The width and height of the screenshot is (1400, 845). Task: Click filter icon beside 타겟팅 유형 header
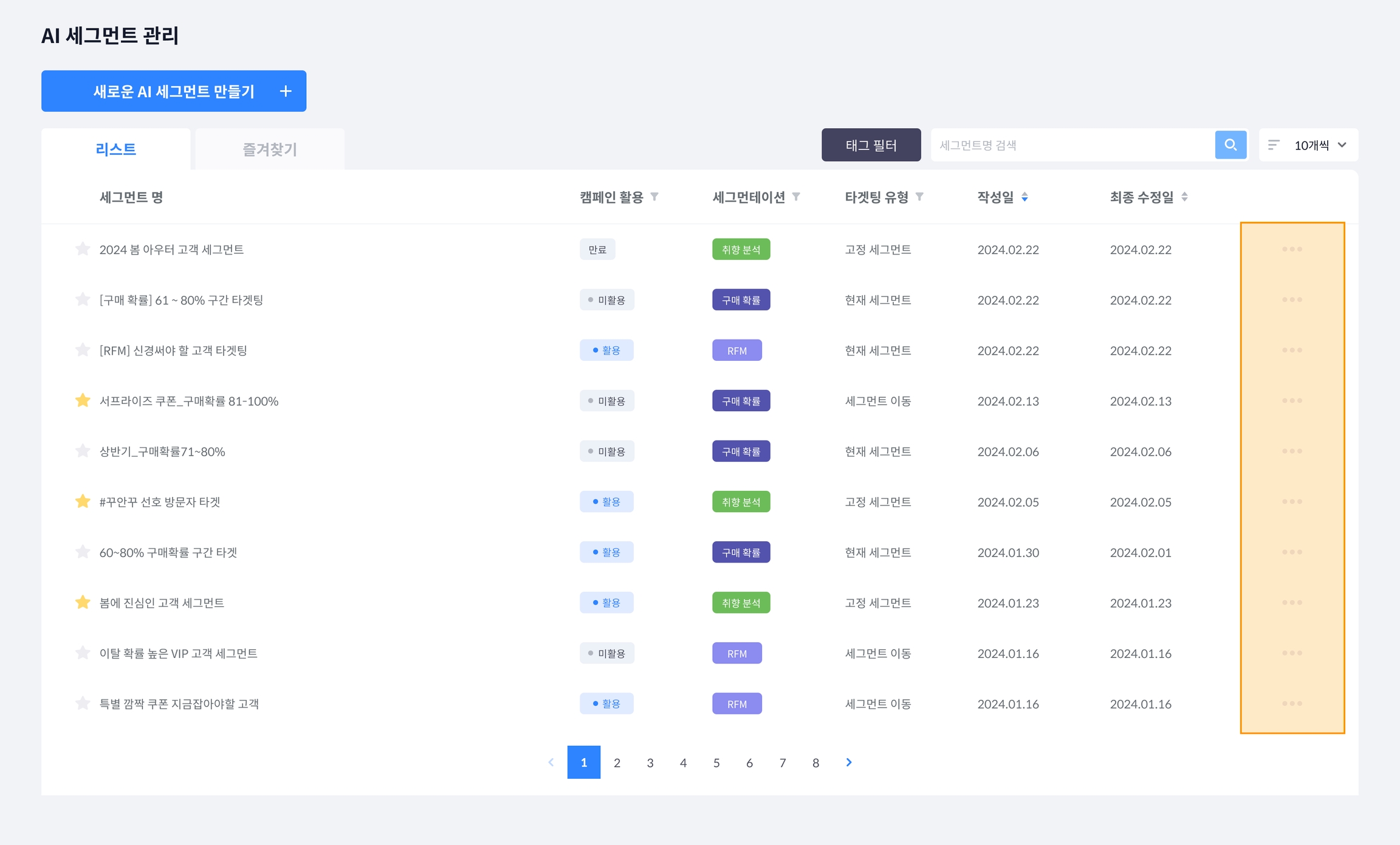pyautogui.click(x=919, y=197)
